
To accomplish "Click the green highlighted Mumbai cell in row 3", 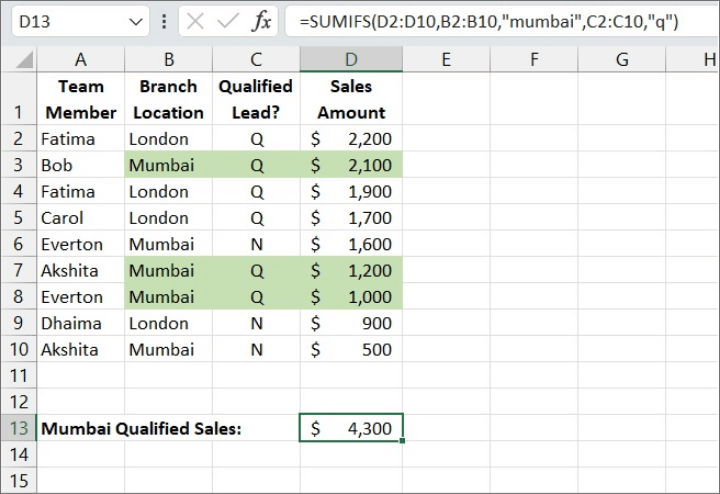I will click(168, 165).
